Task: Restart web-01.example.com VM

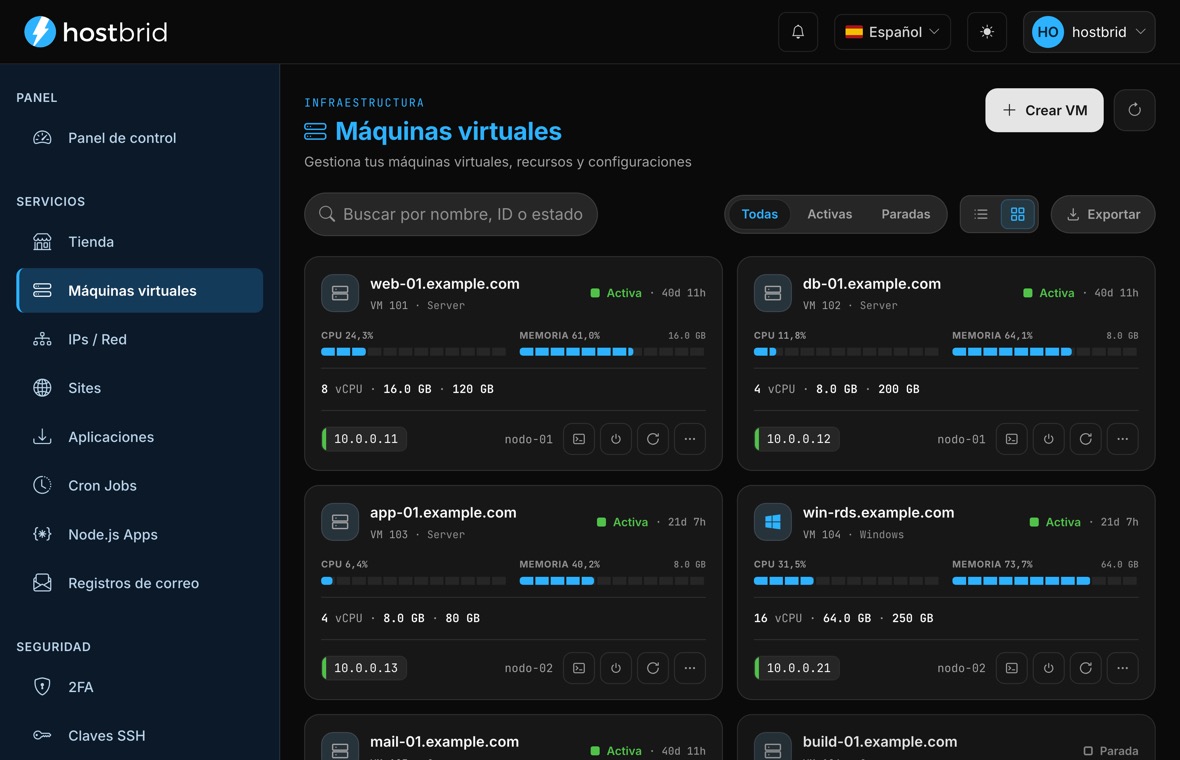Action: point(652,439)
